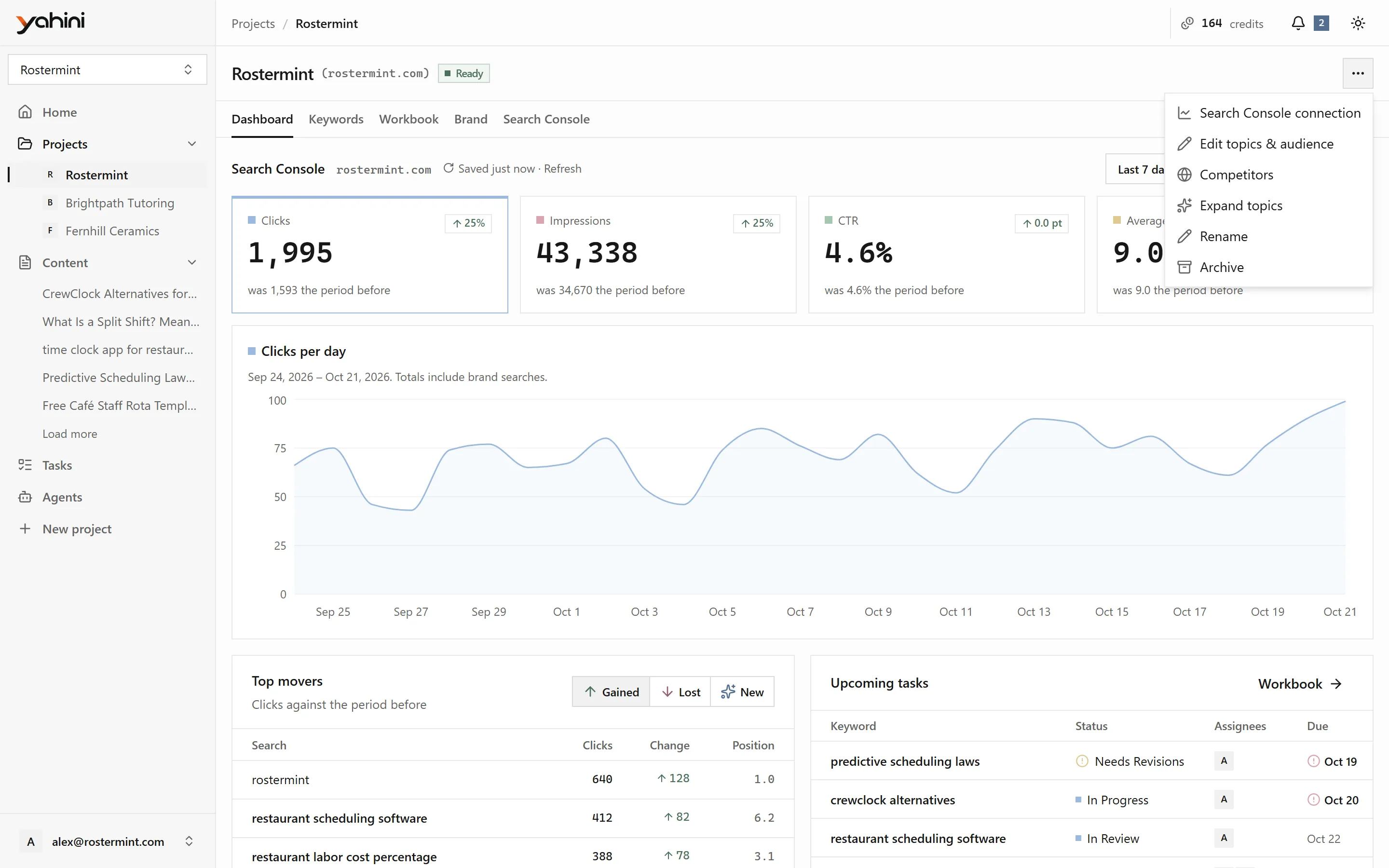
Task: Show New top movers
Action: [742, 692]
